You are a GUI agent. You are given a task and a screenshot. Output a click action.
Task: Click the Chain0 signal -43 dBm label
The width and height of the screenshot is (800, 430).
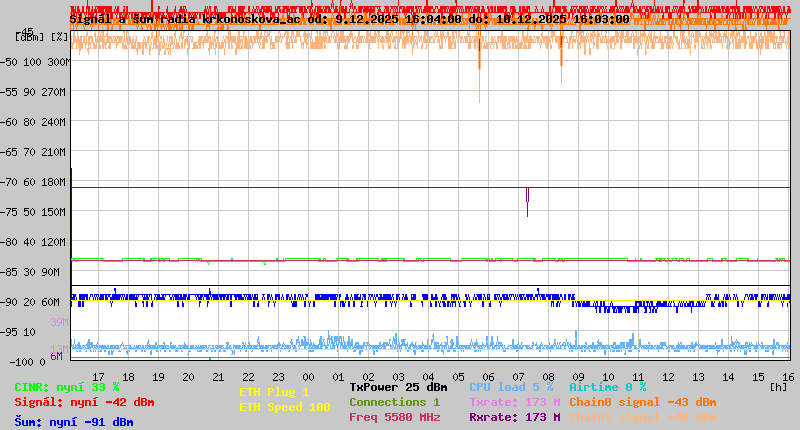click(642, 402)
